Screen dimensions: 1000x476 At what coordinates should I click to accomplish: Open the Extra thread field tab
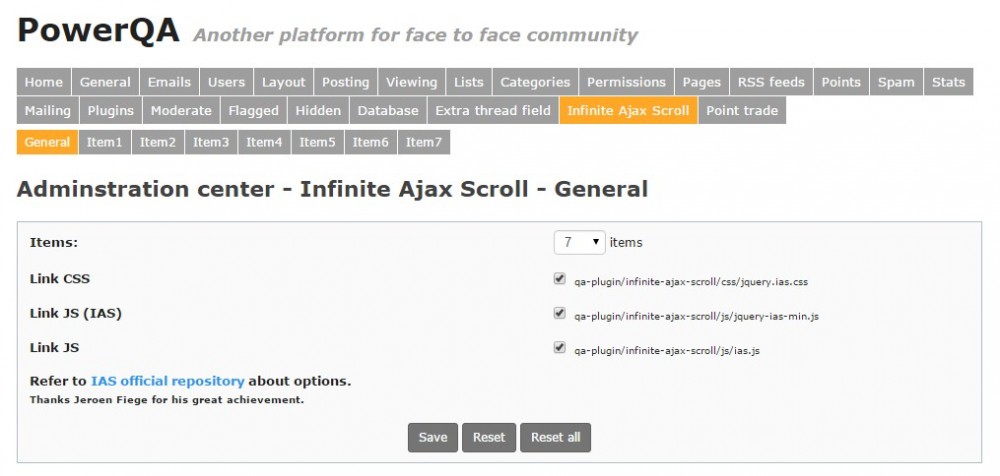pos(493,111)
